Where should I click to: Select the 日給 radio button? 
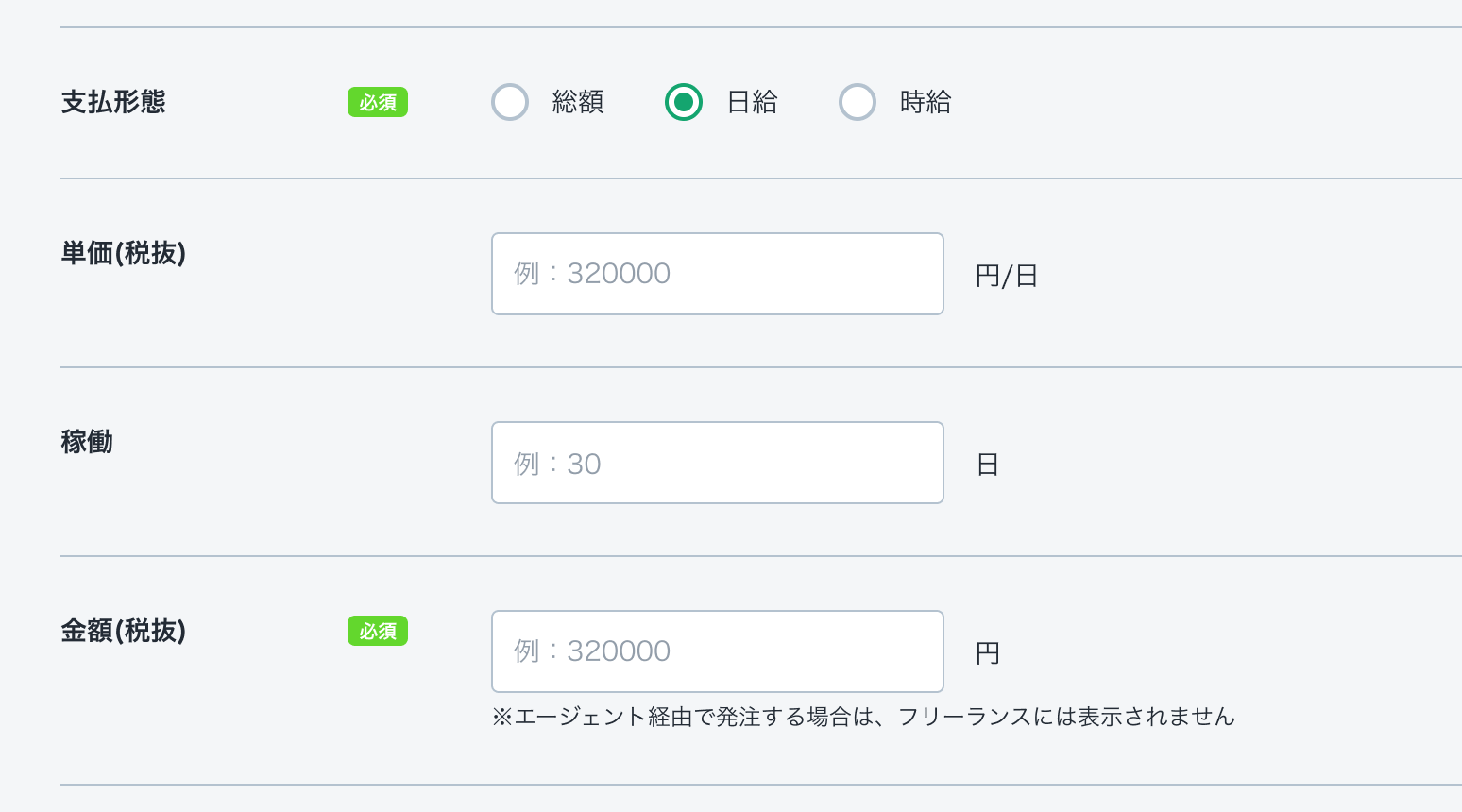(684, 102)
